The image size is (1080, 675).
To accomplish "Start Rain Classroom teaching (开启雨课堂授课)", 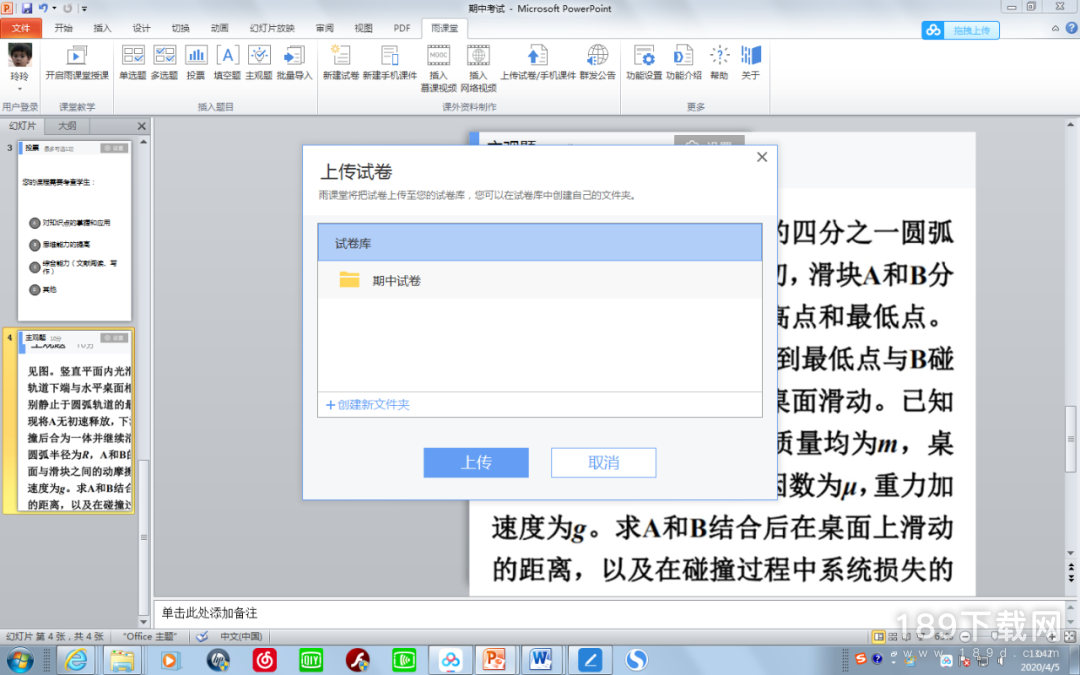I will coord(76,63).
